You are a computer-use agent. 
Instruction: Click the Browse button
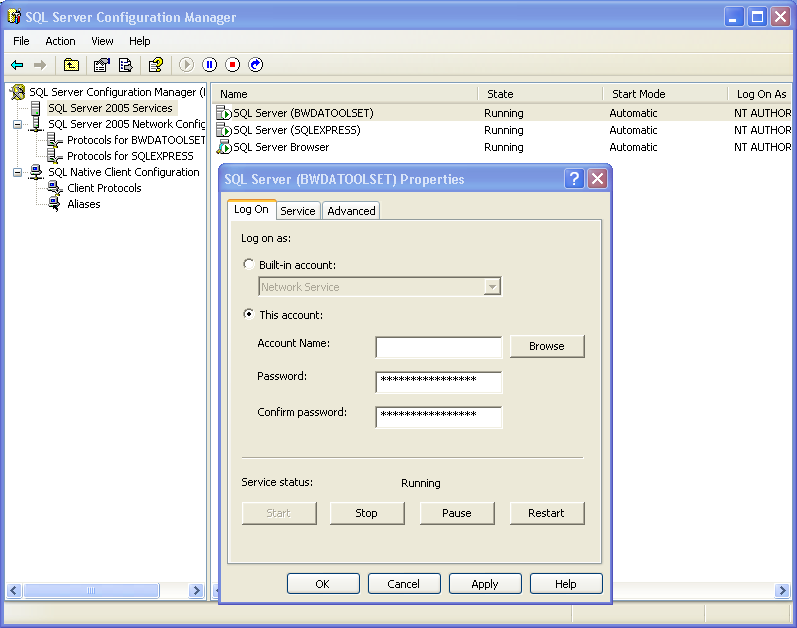point(546,346)
